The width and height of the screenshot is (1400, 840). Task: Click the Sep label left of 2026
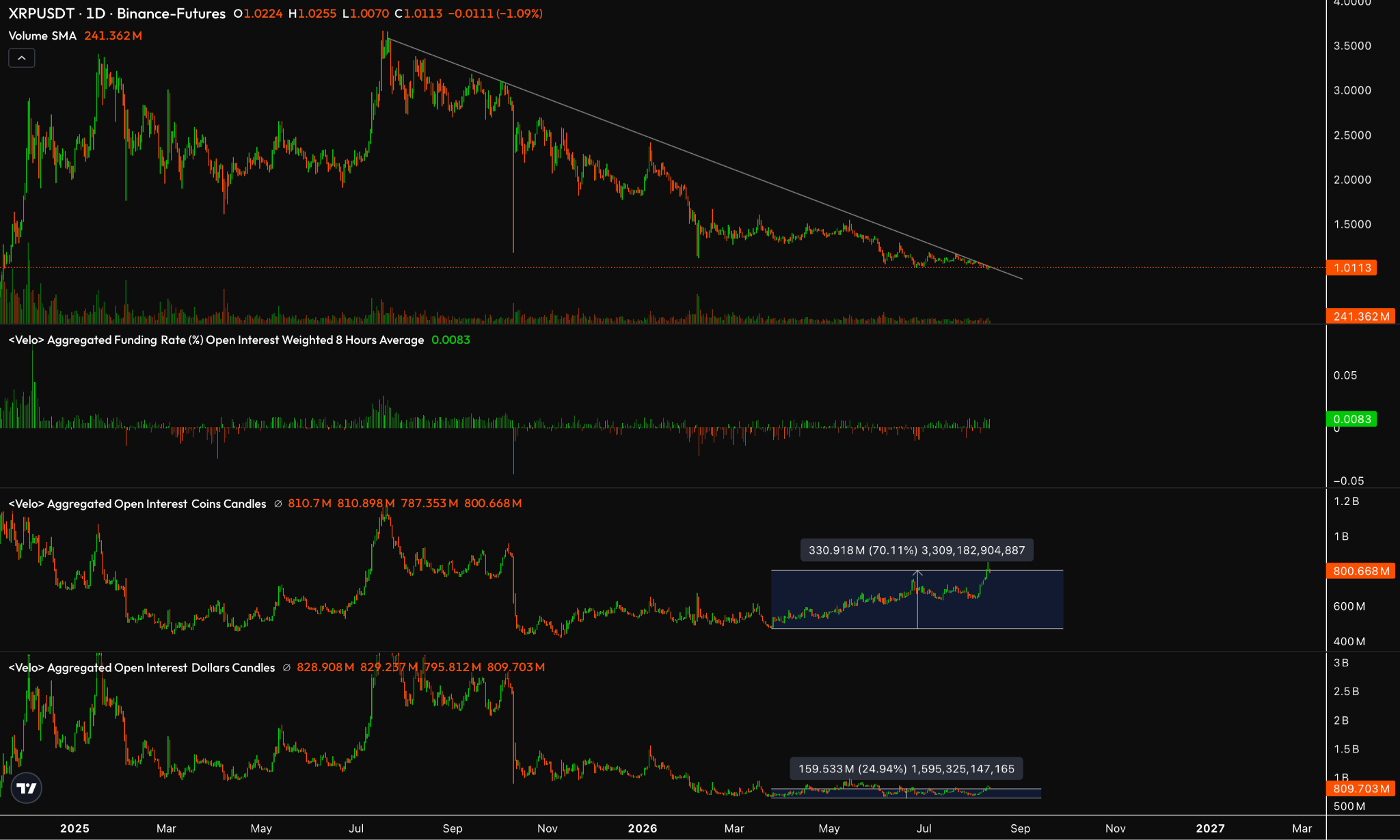[453, 828]
